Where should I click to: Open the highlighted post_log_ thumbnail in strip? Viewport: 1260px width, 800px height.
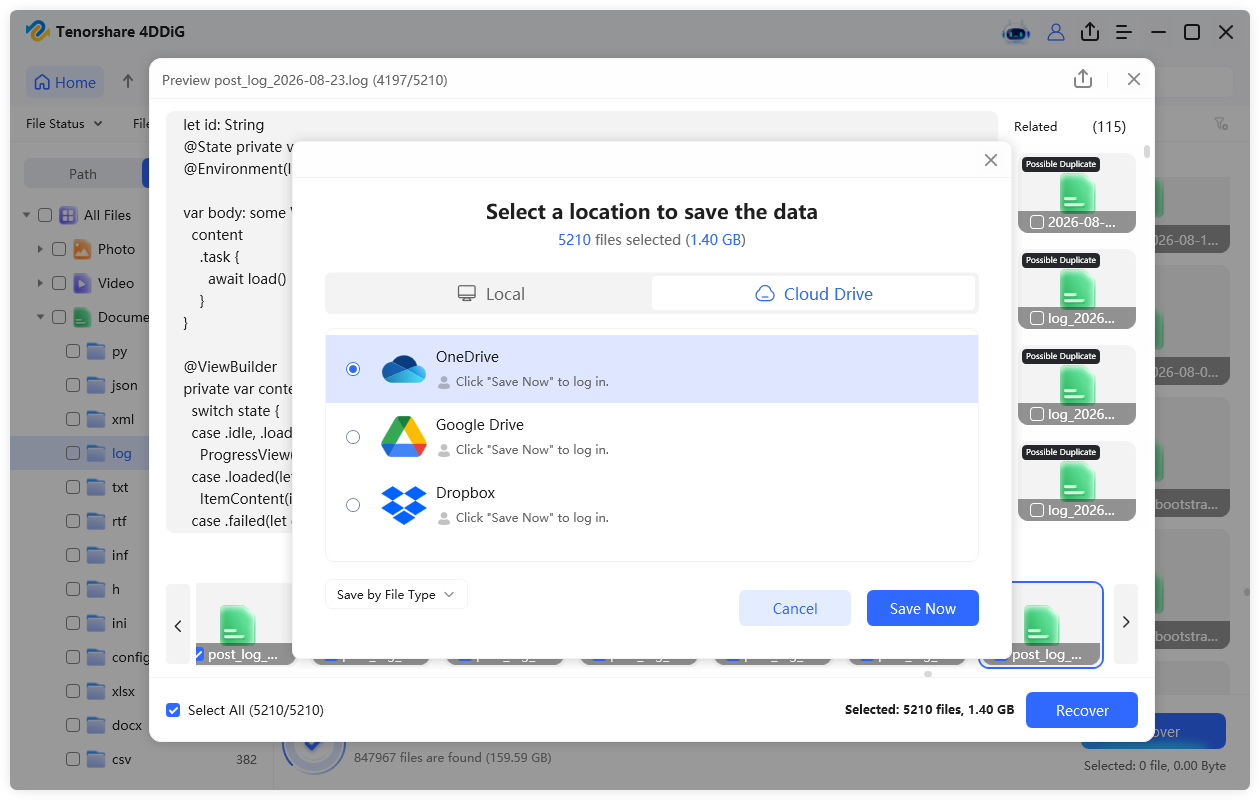(1040, 624)
